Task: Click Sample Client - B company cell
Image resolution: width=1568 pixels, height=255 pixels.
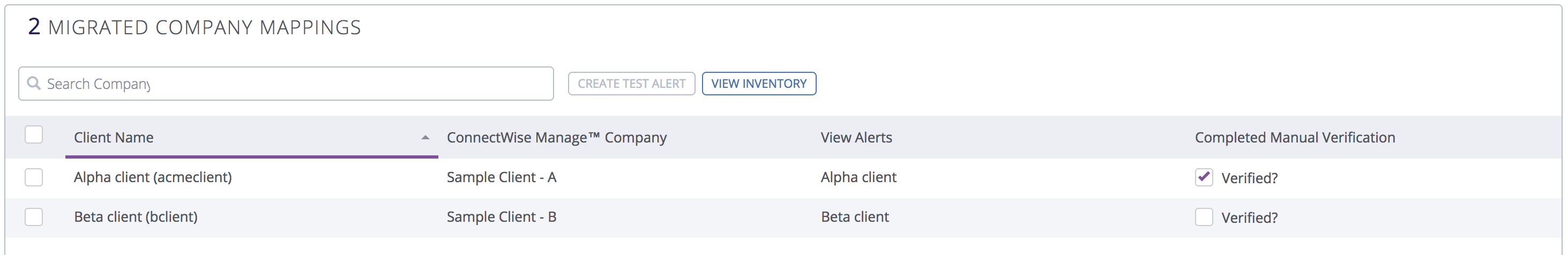Action: [501, 216]
